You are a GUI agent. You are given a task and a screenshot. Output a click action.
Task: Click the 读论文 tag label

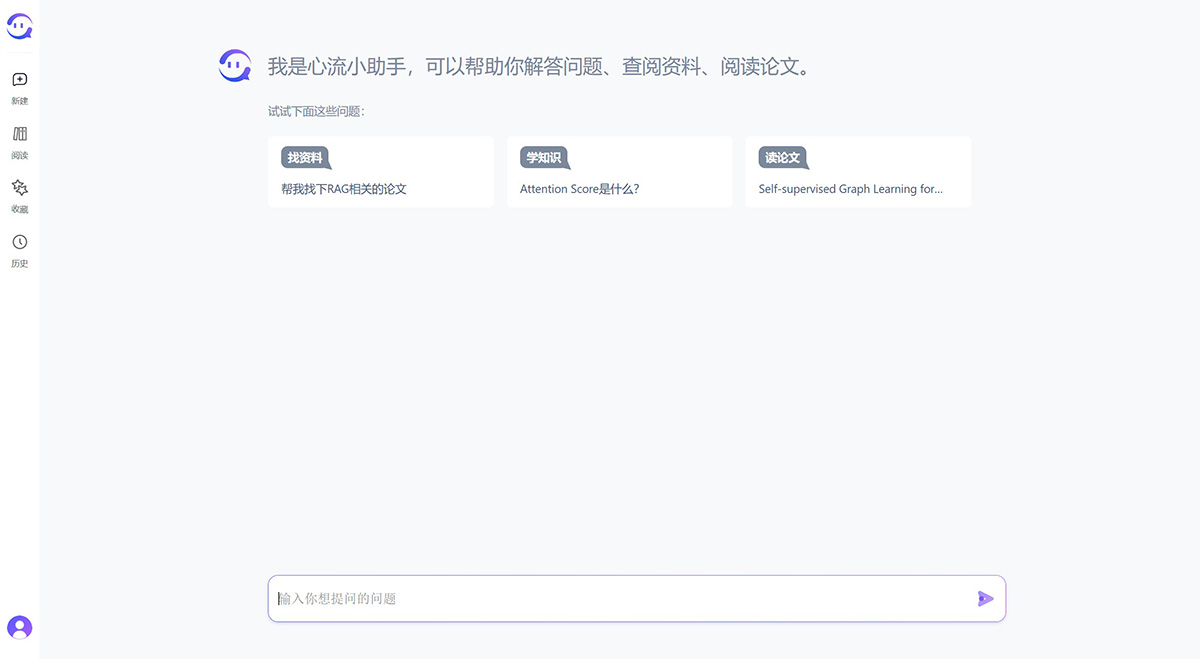point(783,157)
